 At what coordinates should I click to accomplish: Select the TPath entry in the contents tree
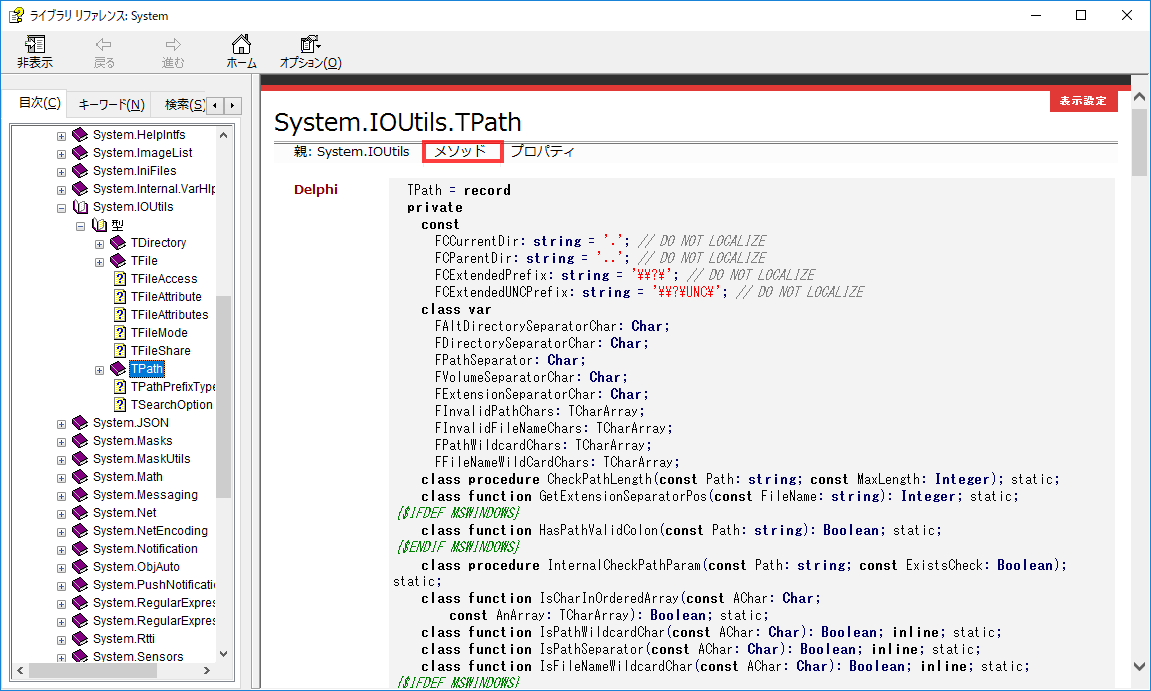[146, 368]
